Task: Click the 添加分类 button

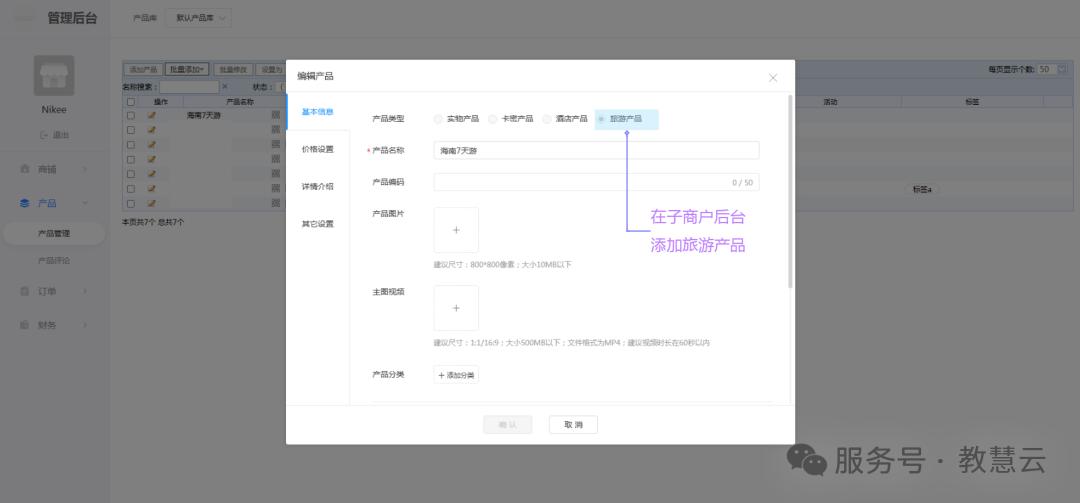Action: pos(456,375)
